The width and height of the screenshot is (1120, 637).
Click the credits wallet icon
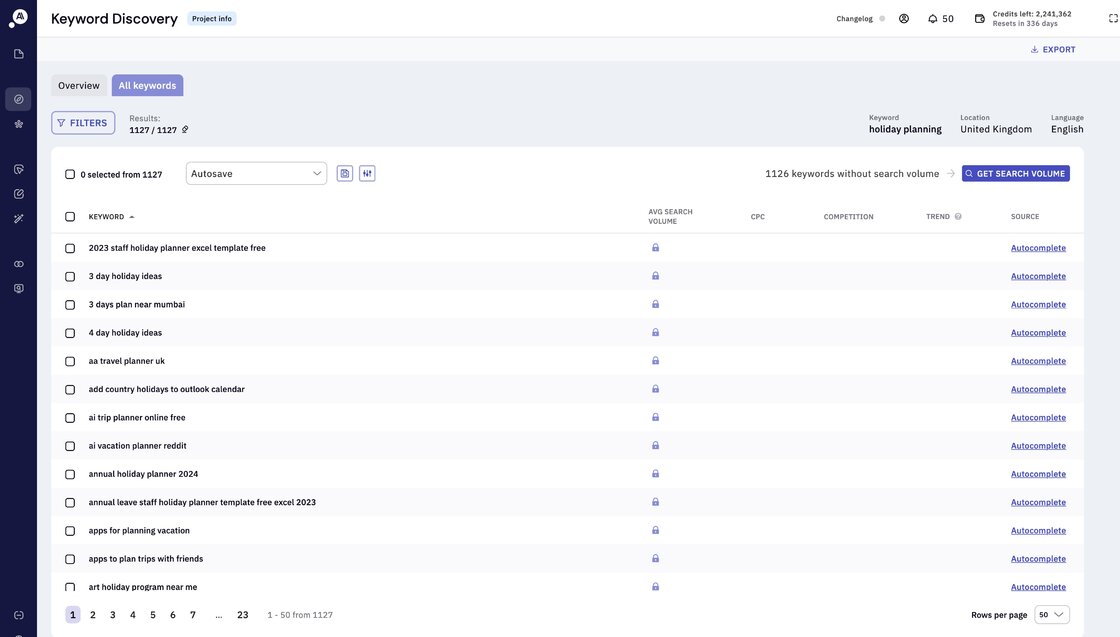click(x=979, y=19)
